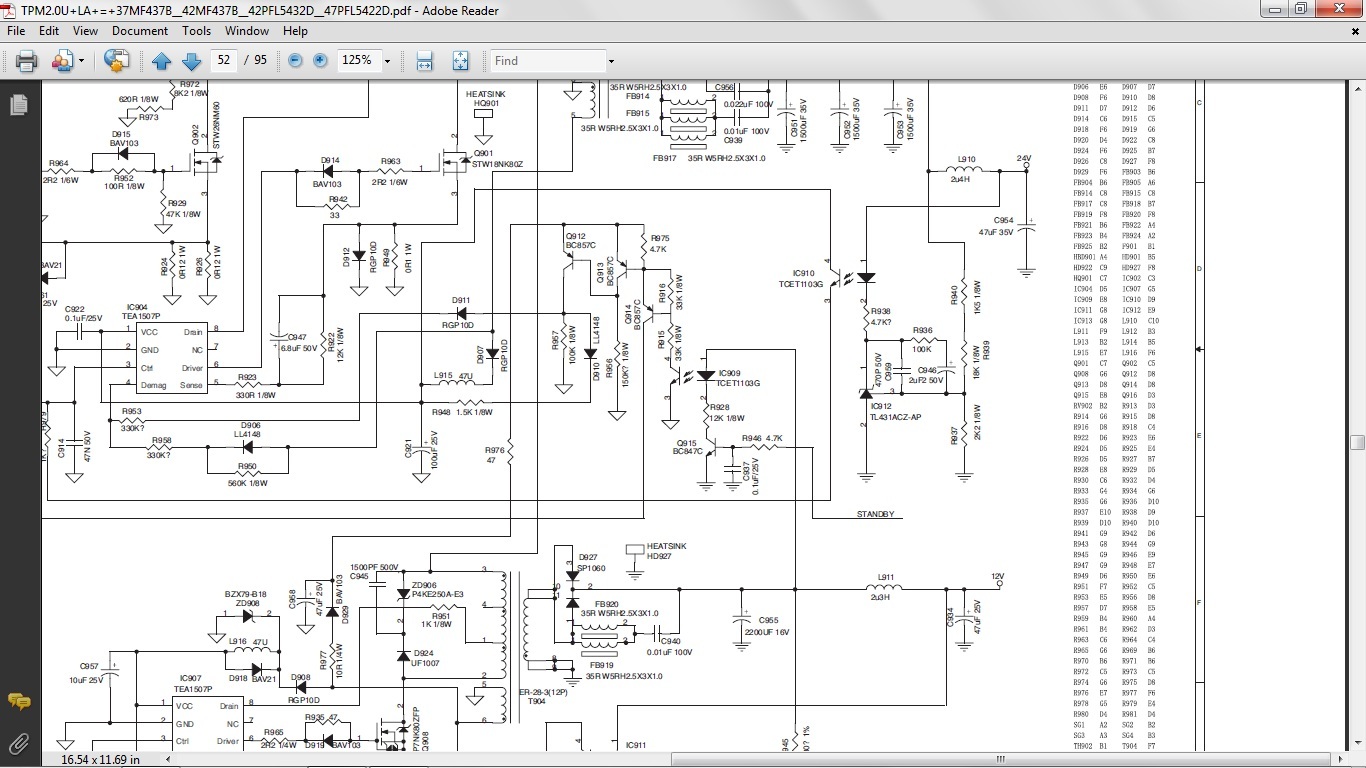Click the Print icon in toolbar
Image resolution: width=1366 pixels, height=768 pixels.
27,61
